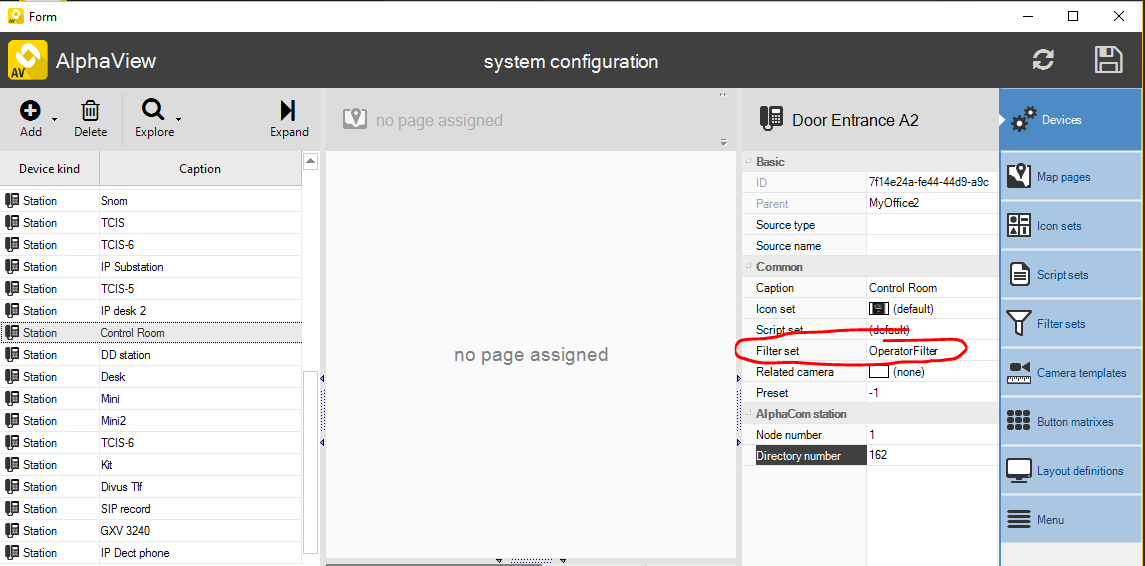Open Button matrixes panel

pos(1070,422)
